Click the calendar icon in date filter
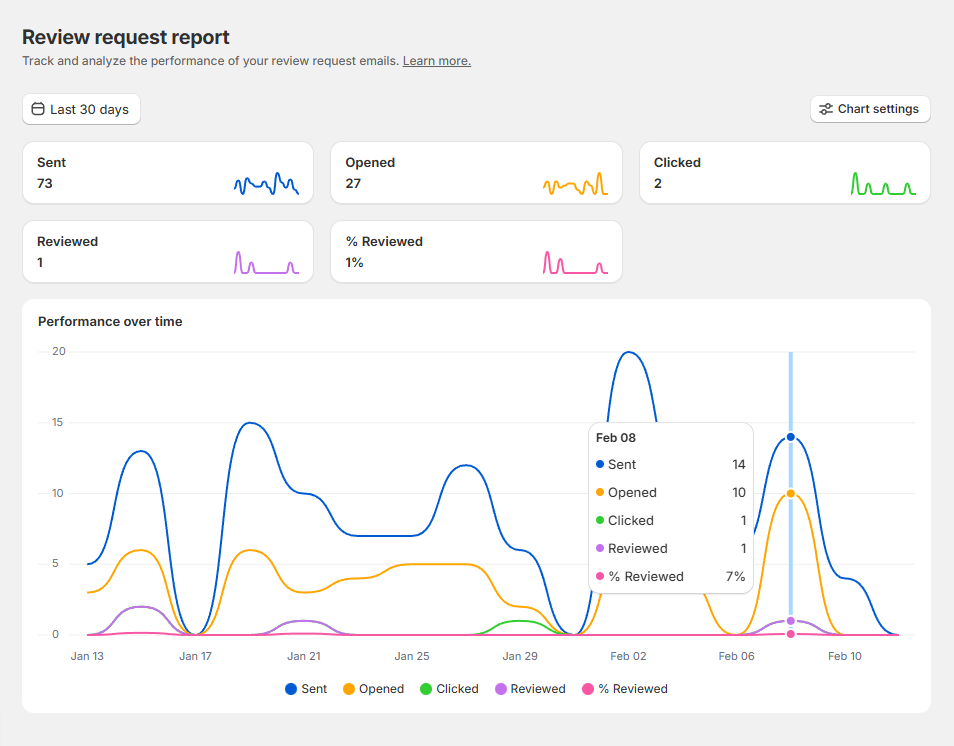 [38, 109]
